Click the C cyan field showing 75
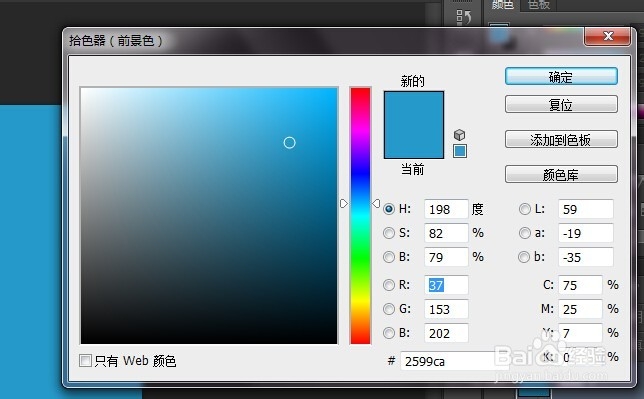644x399 pixels. [580, 285]
